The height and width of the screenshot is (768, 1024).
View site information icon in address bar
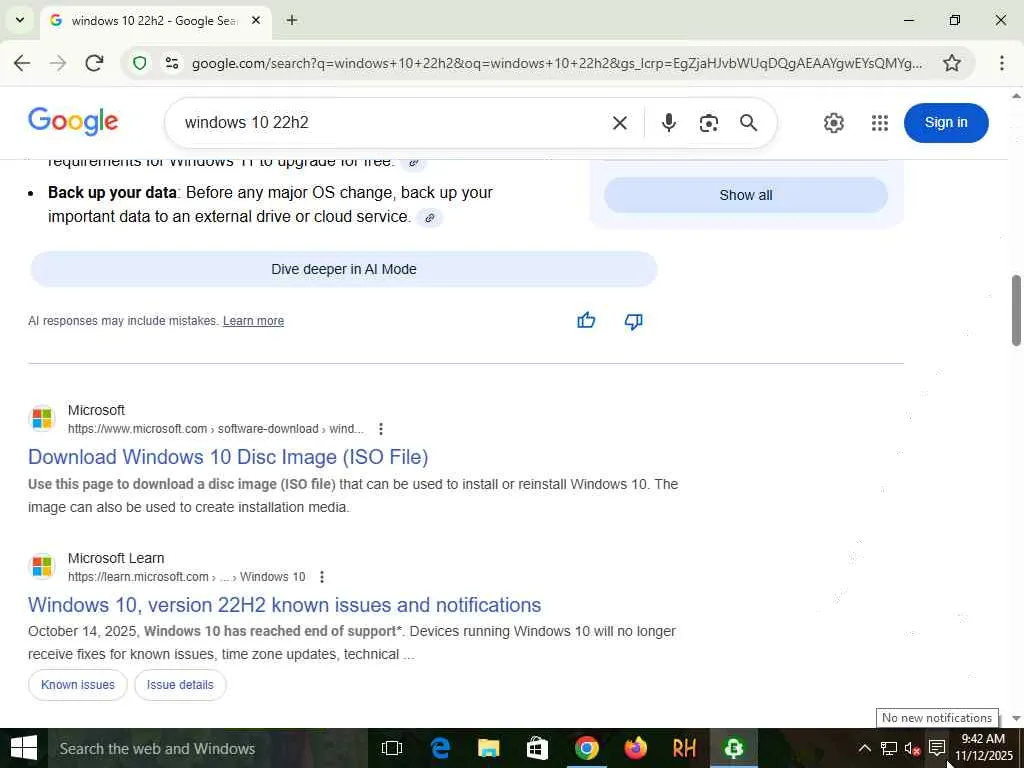coord(172,63)
